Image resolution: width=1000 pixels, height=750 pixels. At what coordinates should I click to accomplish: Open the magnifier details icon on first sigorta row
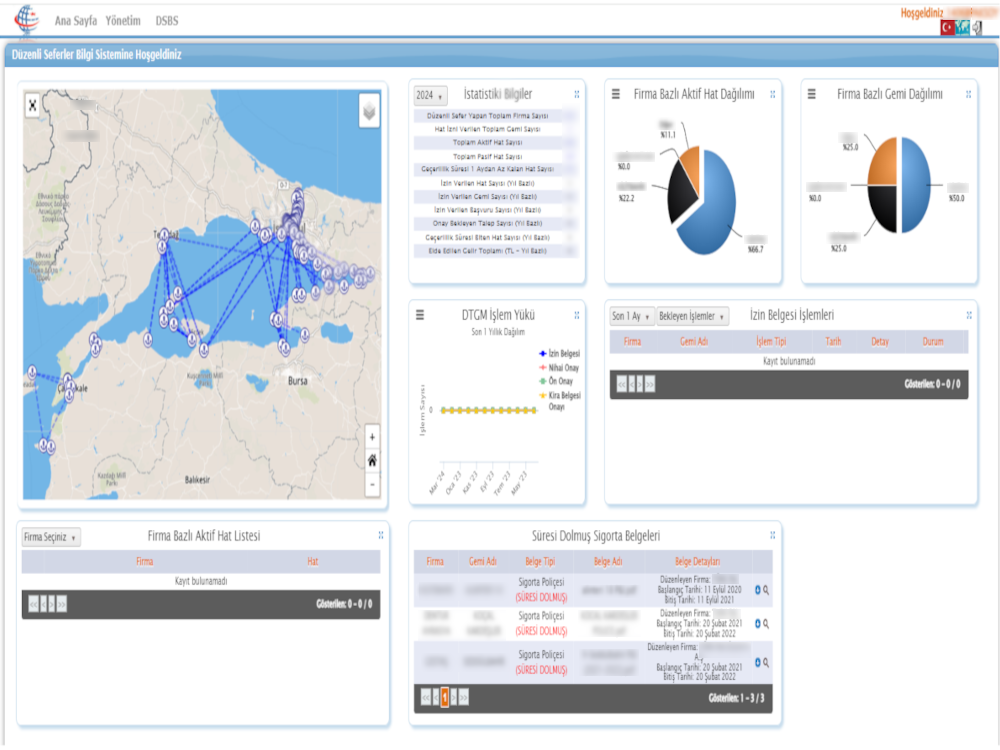[766, 589]
